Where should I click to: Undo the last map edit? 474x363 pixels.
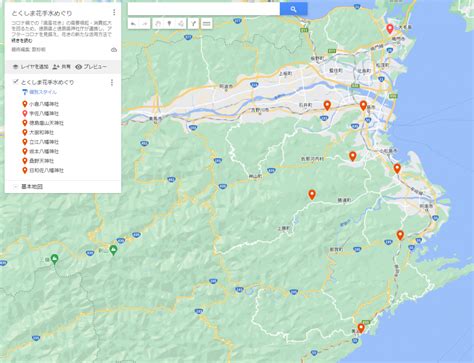tap(133, 24)
